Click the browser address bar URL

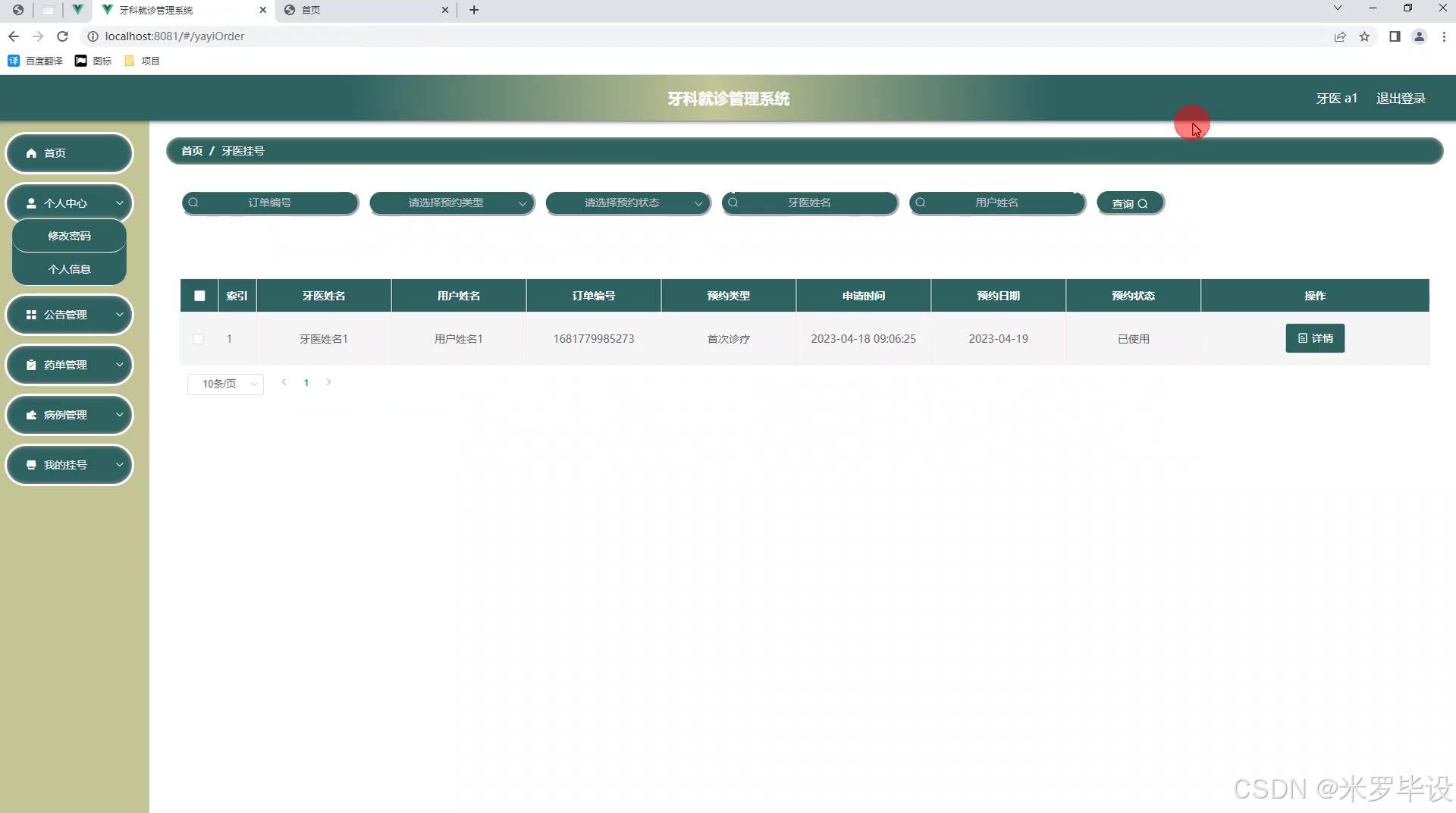174,36
